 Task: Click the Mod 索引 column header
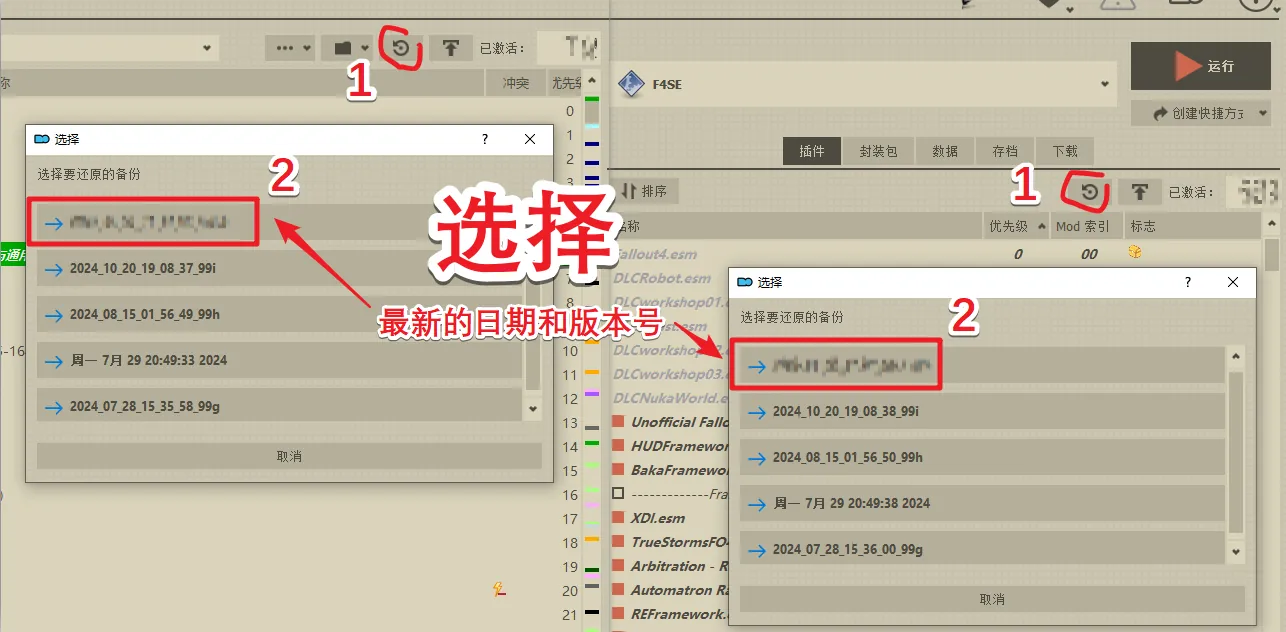click(x=1086, y=226)
